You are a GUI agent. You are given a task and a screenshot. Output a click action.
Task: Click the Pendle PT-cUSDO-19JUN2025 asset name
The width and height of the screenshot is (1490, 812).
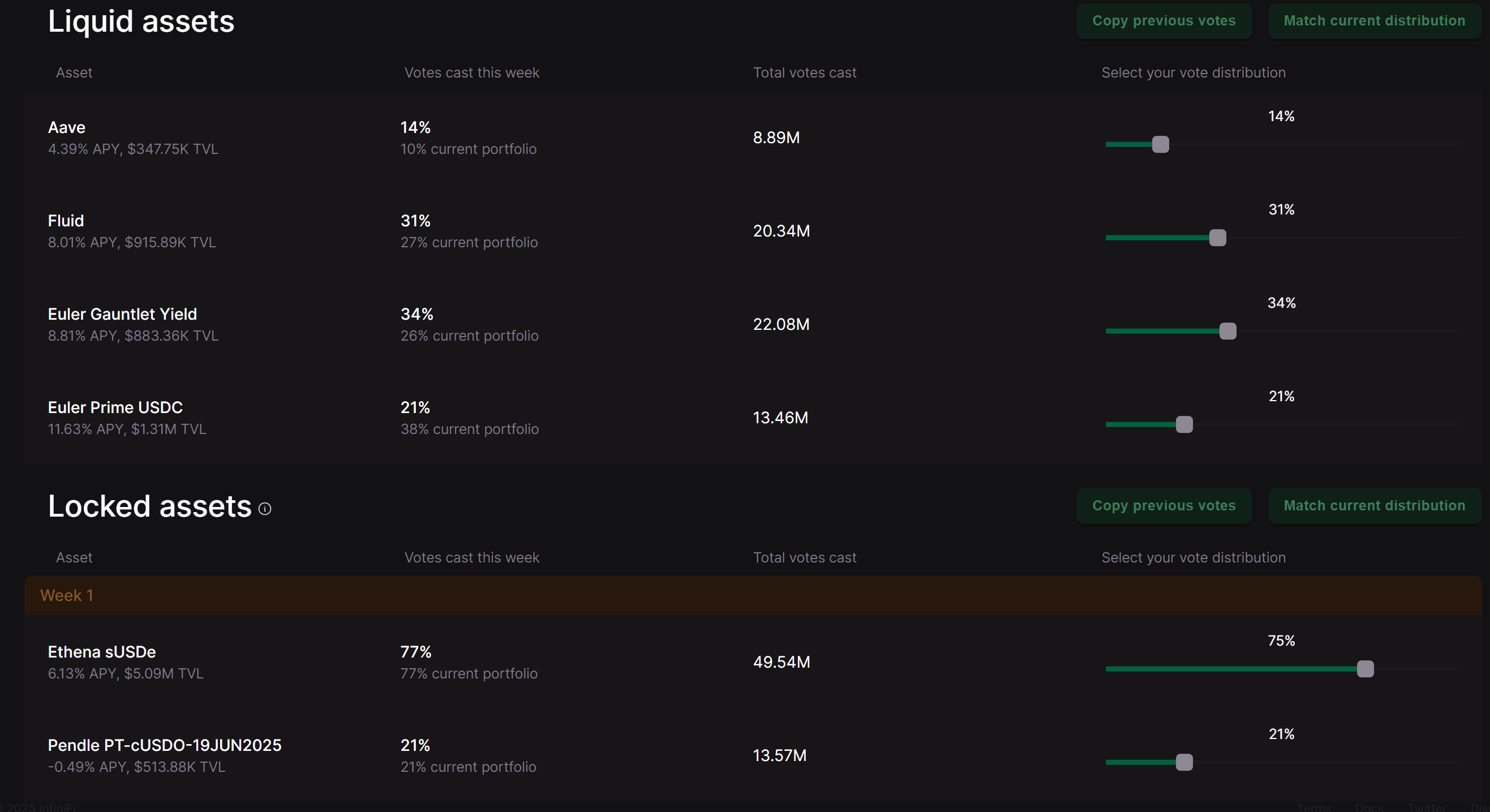pos(164,745)
